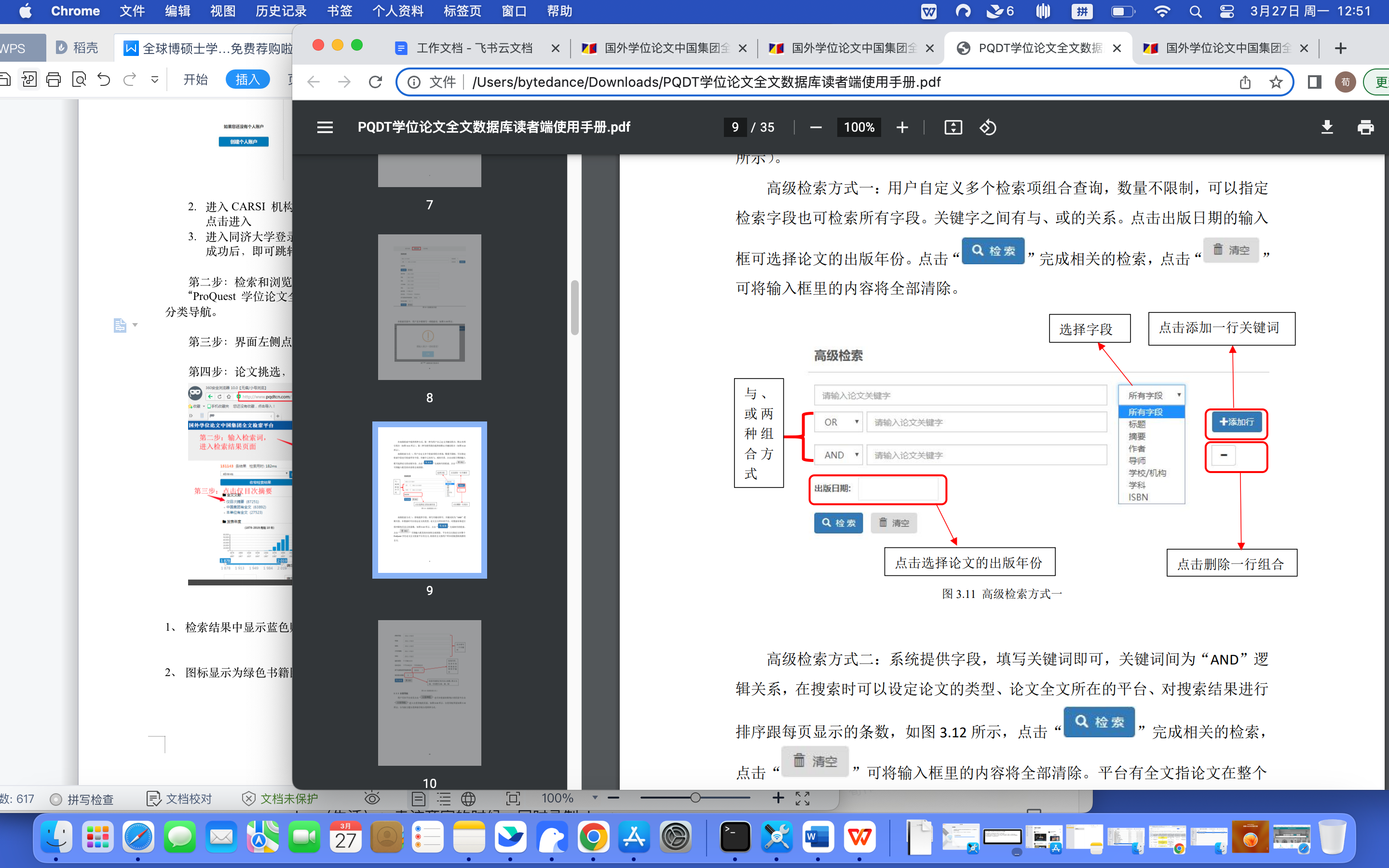This screenshot has height=868, width=1389.
Task: Zoom in the PDF viewer
Action: [902, 127]
